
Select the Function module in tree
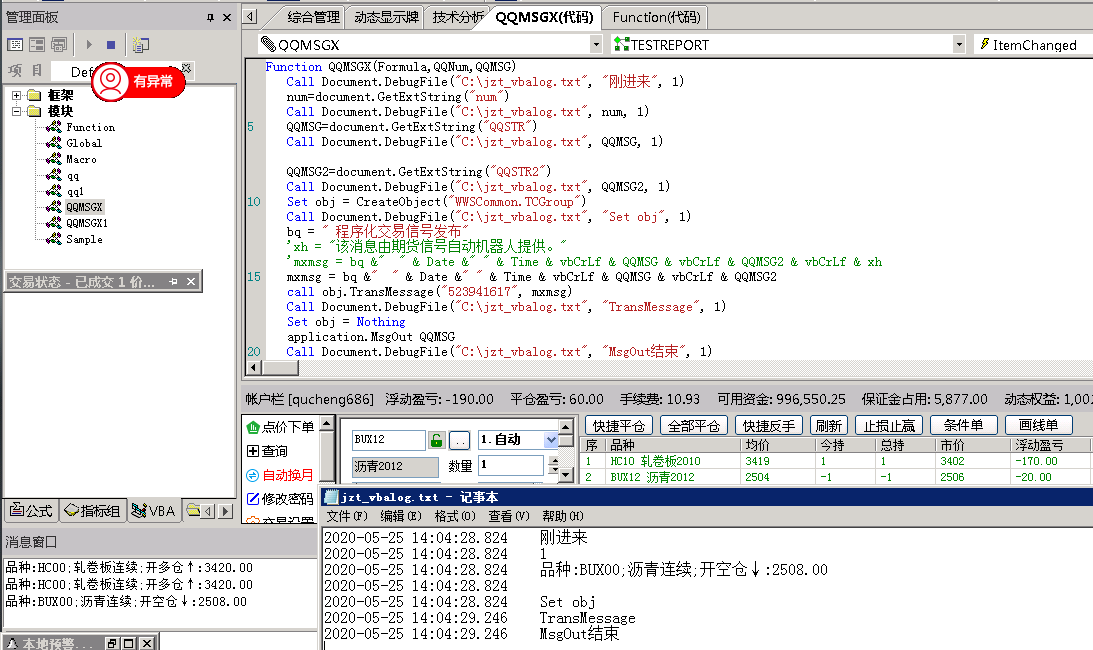pyautogui.click(x=90, y=127)
